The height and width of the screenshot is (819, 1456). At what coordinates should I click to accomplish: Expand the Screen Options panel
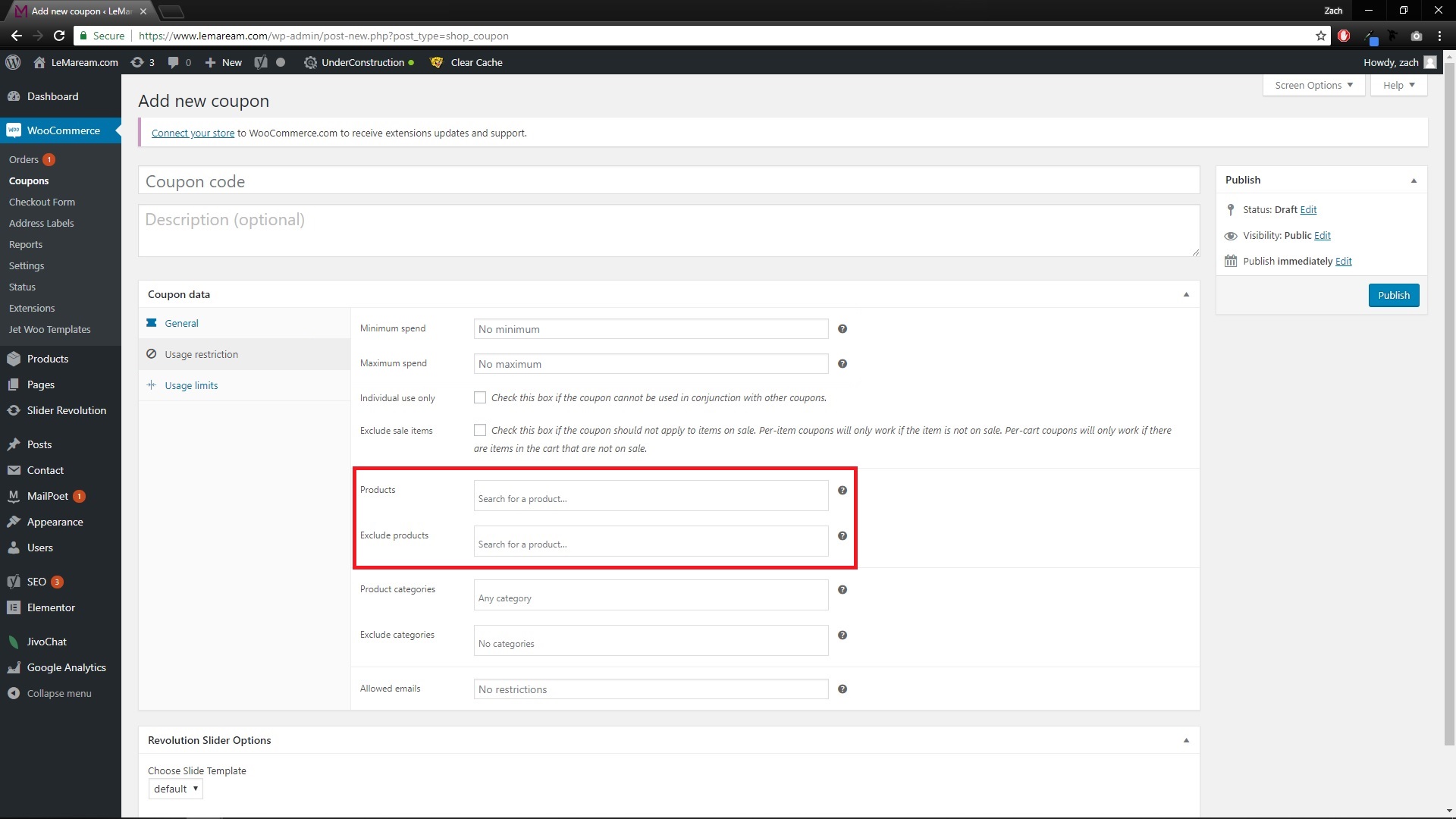point(1313,85)
